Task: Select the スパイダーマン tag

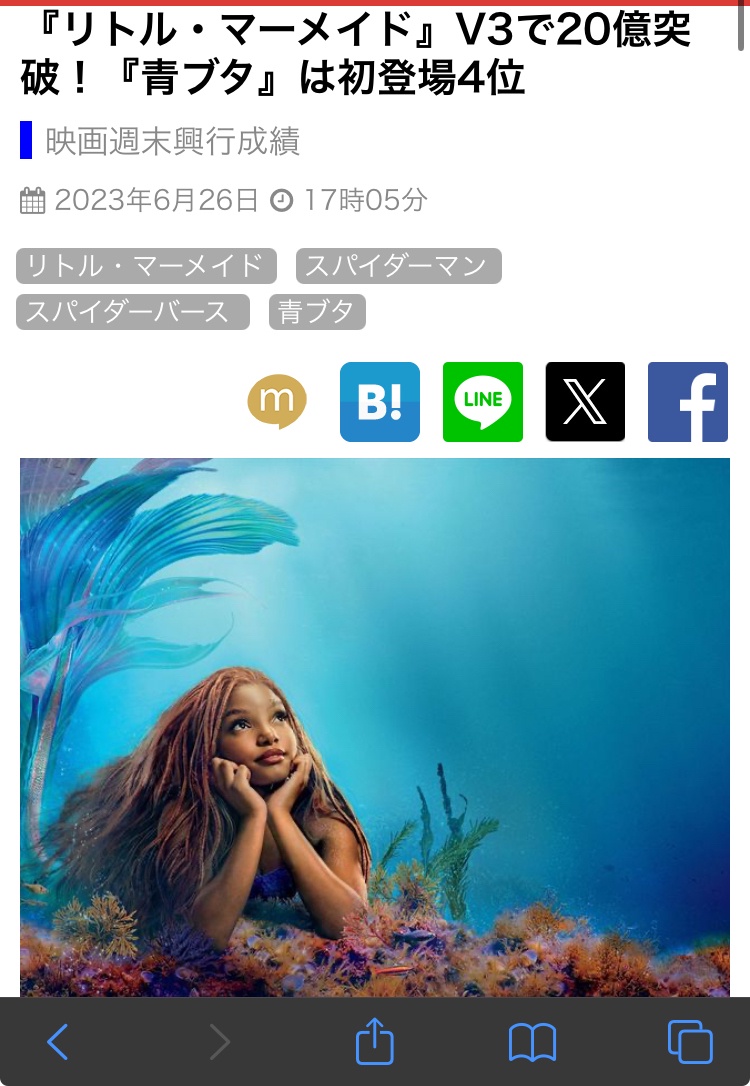Action: [x=399, y=266]
